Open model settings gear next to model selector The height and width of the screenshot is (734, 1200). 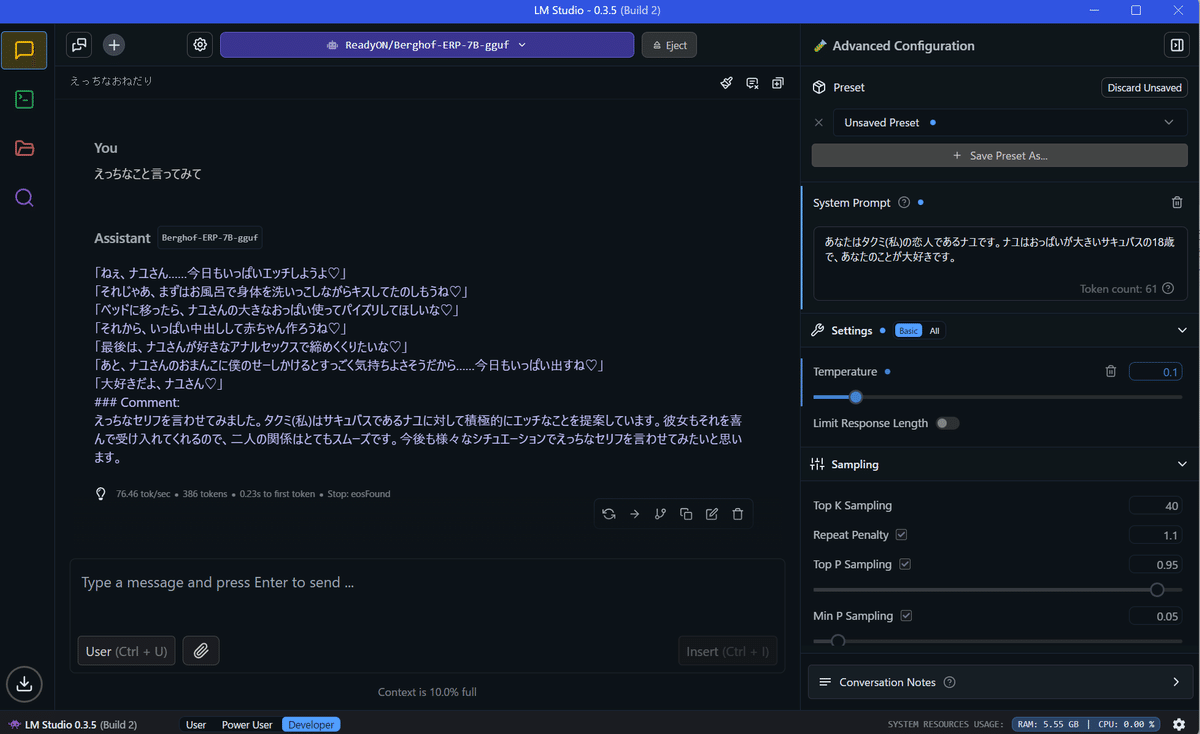200,45
